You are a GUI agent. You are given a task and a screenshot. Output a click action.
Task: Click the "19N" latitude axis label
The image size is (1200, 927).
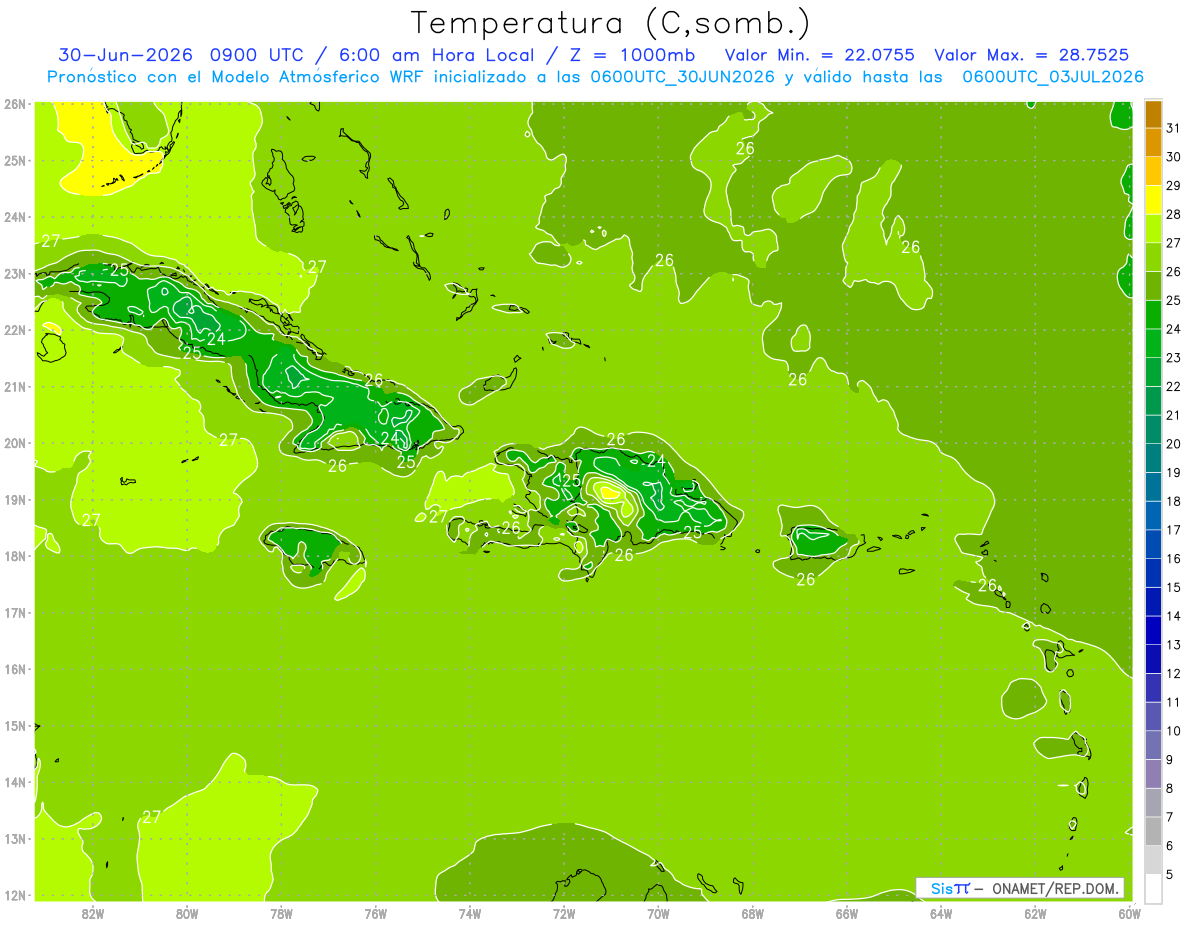(x=15, y=500)
